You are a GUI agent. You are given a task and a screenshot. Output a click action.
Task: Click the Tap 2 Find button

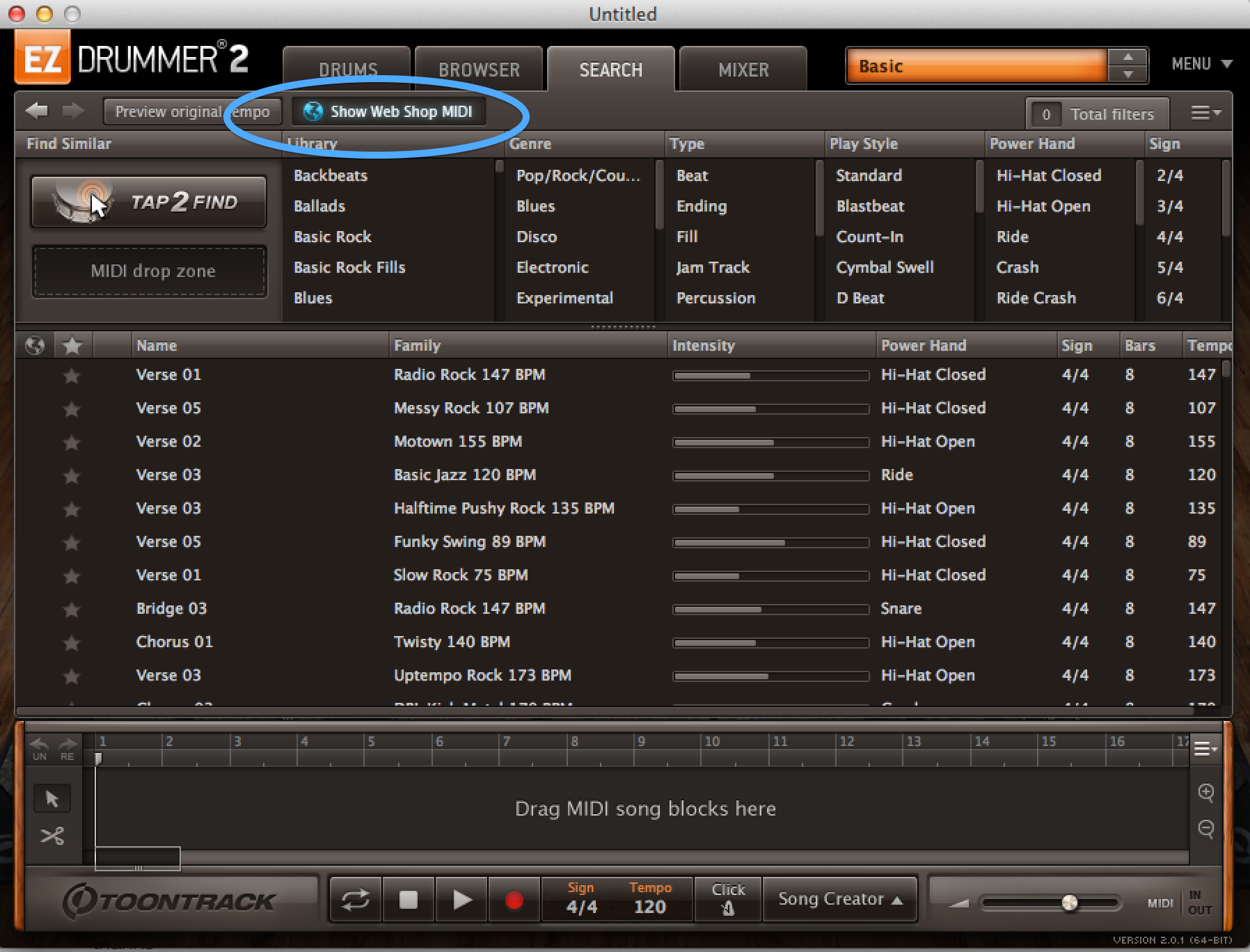tap(149, 202)
